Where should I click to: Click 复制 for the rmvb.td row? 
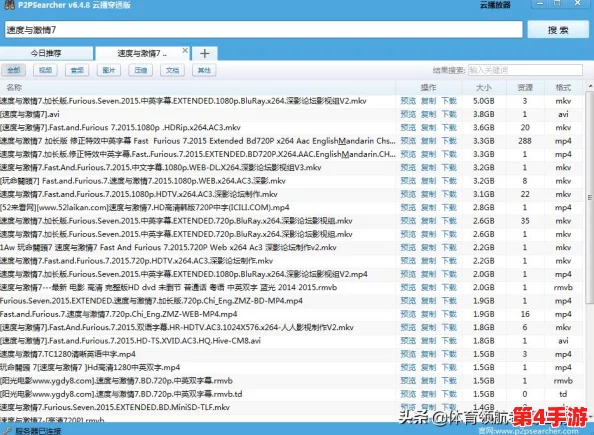[428, 394]
